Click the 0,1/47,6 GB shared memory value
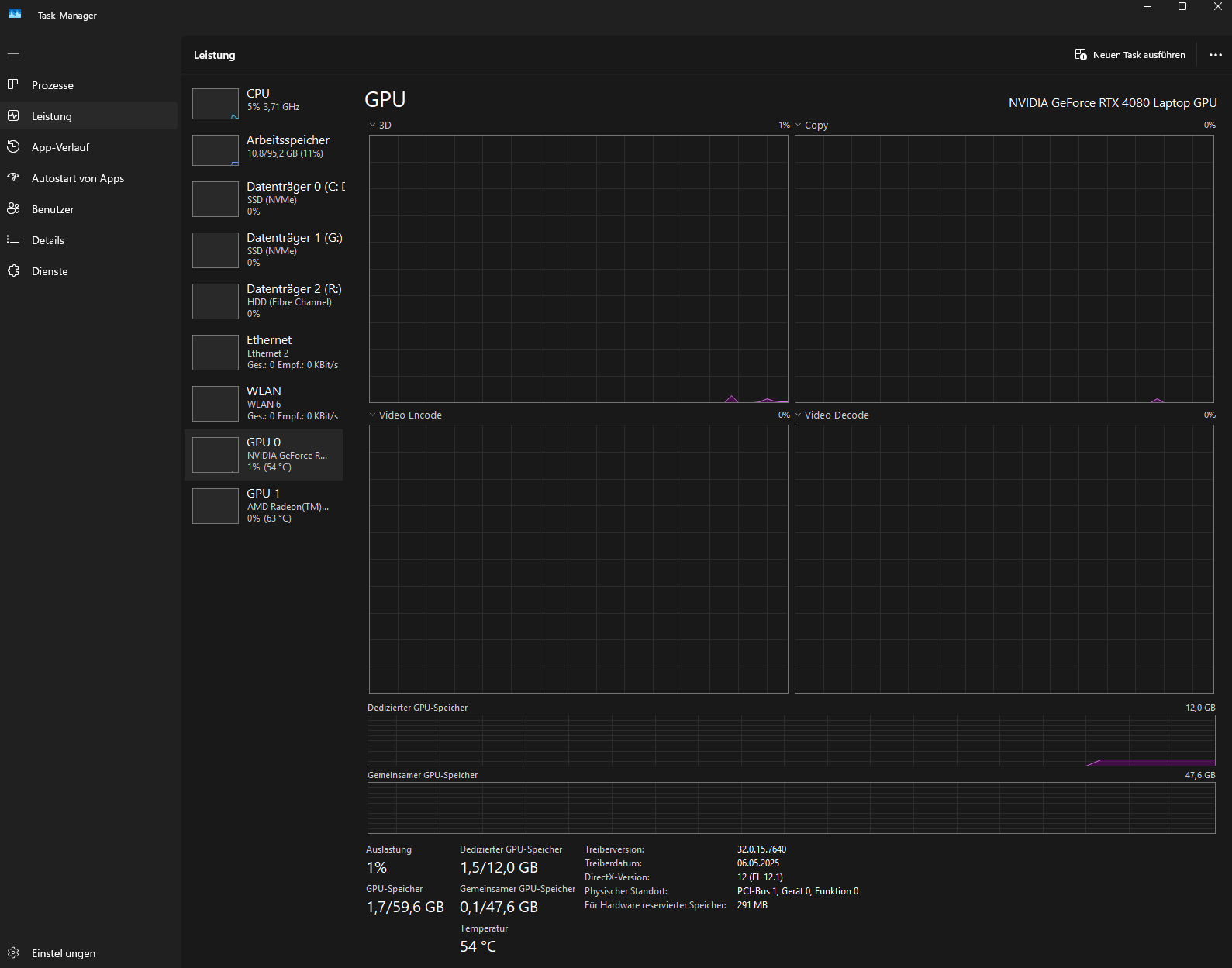Viewport: 1232px width, 968px height. tap(499, 907)
